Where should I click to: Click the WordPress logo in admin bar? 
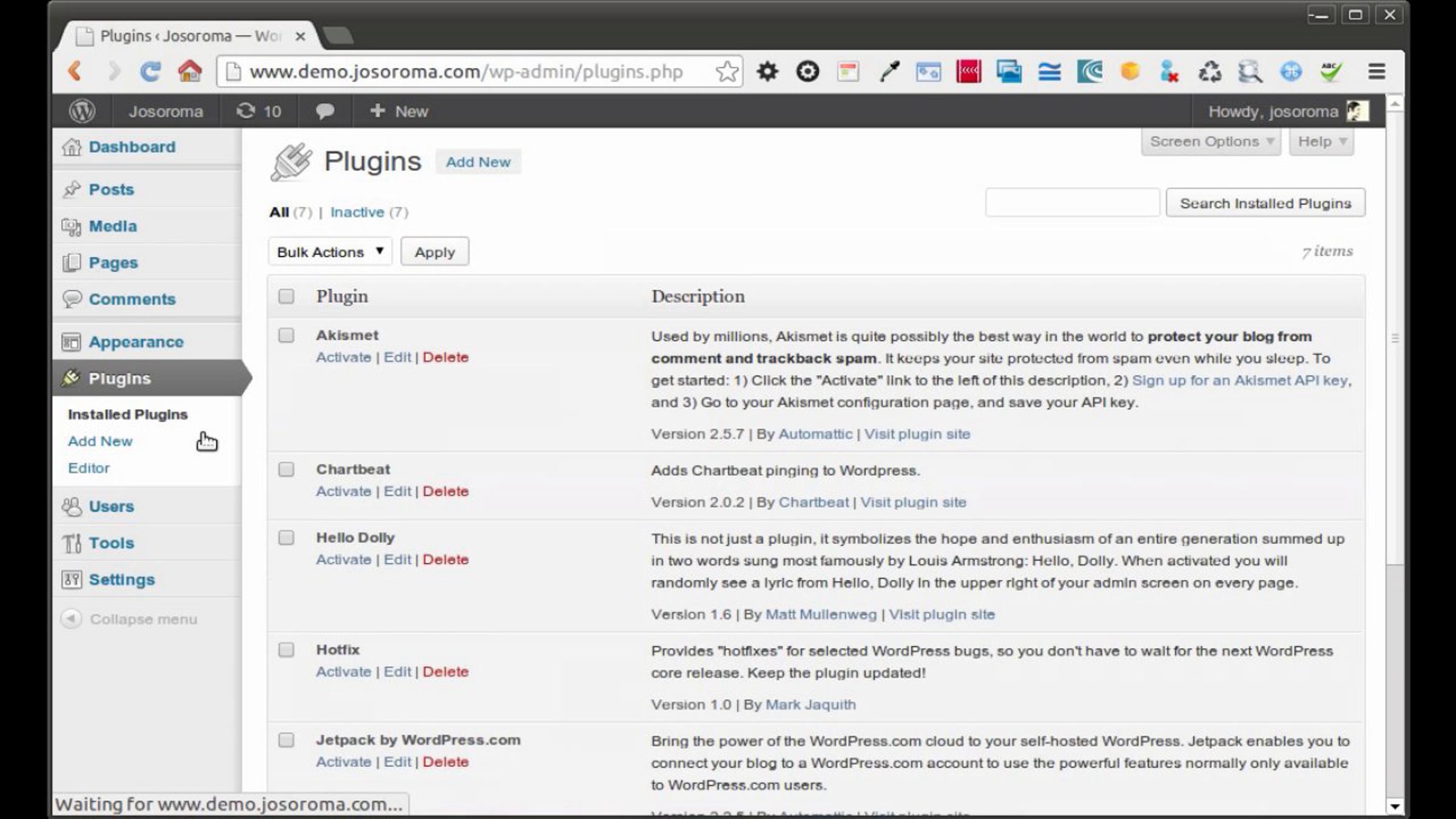click(82, 111)
